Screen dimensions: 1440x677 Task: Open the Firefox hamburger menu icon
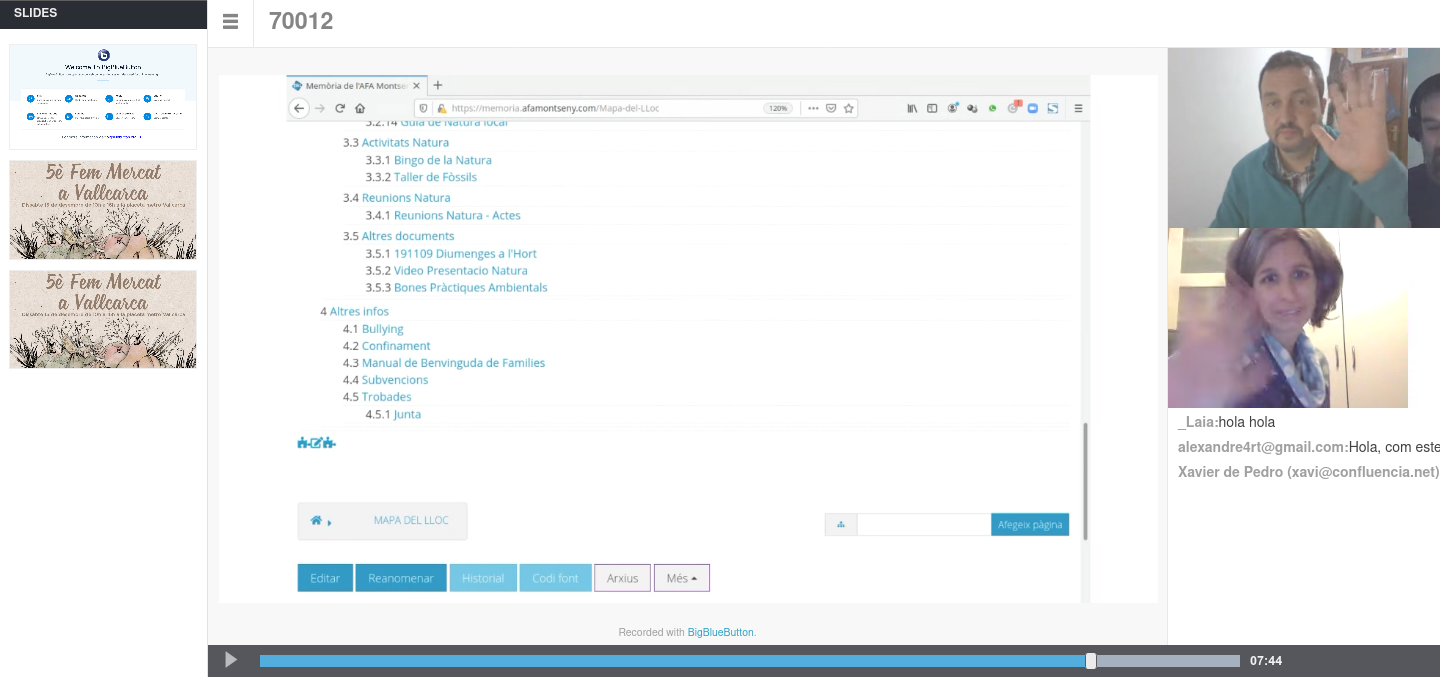[x=1078, y=108]
